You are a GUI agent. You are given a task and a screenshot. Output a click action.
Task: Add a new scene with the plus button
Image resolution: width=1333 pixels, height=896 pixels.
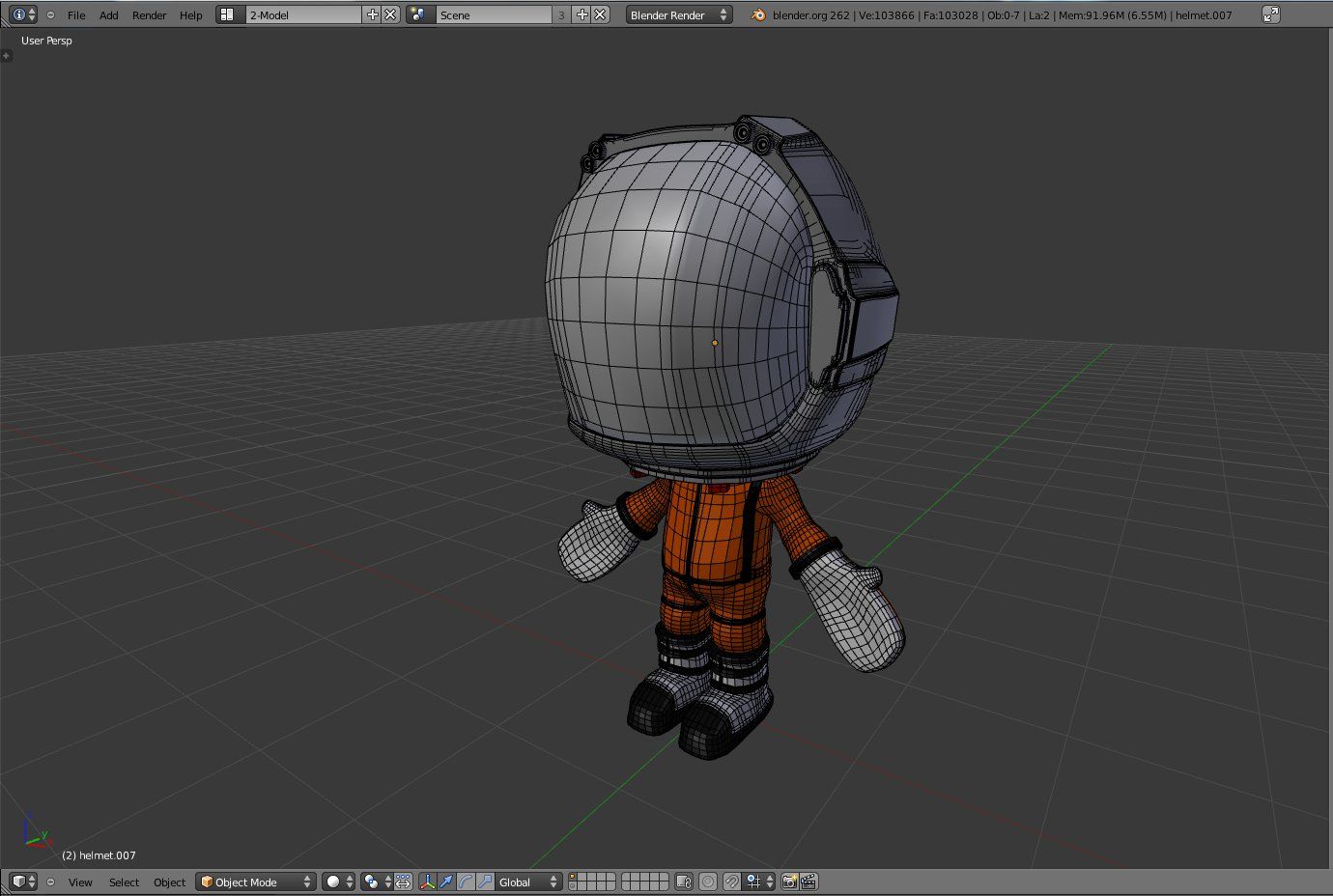pyautogui.click(x=580, y=14)
